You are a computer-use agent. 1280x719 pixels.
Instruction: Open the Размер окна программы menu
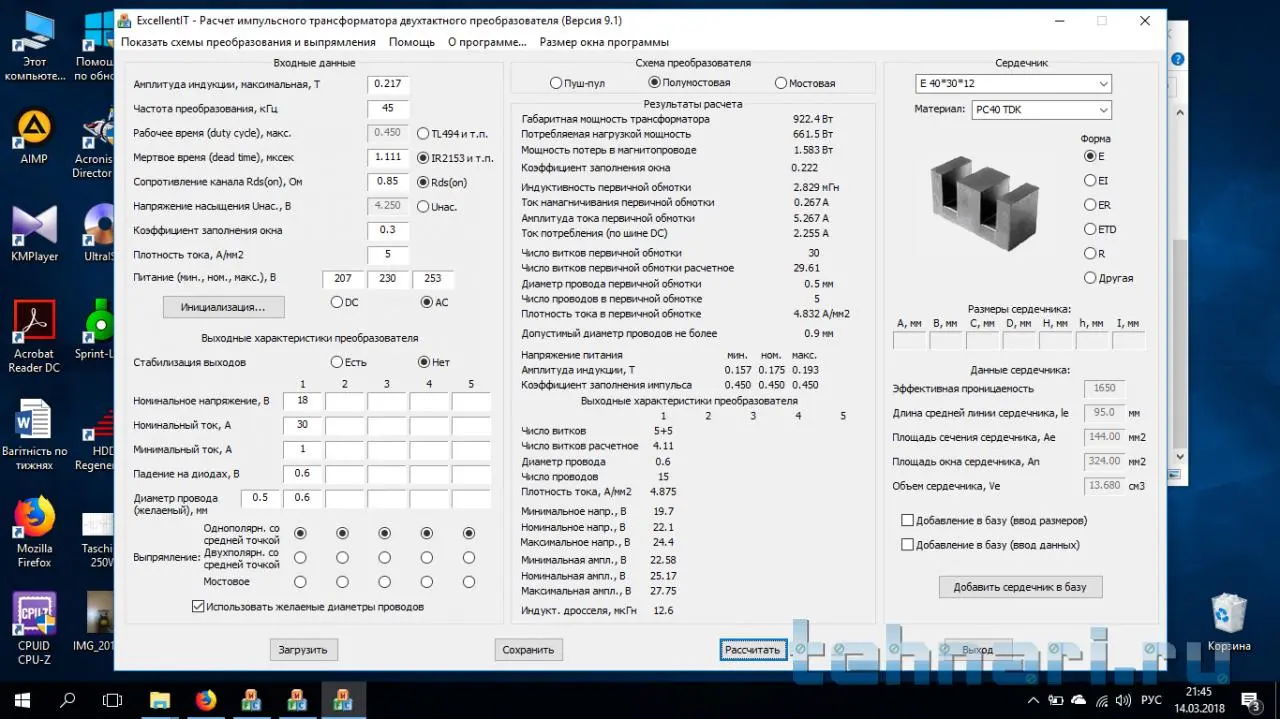click(604, 42)
